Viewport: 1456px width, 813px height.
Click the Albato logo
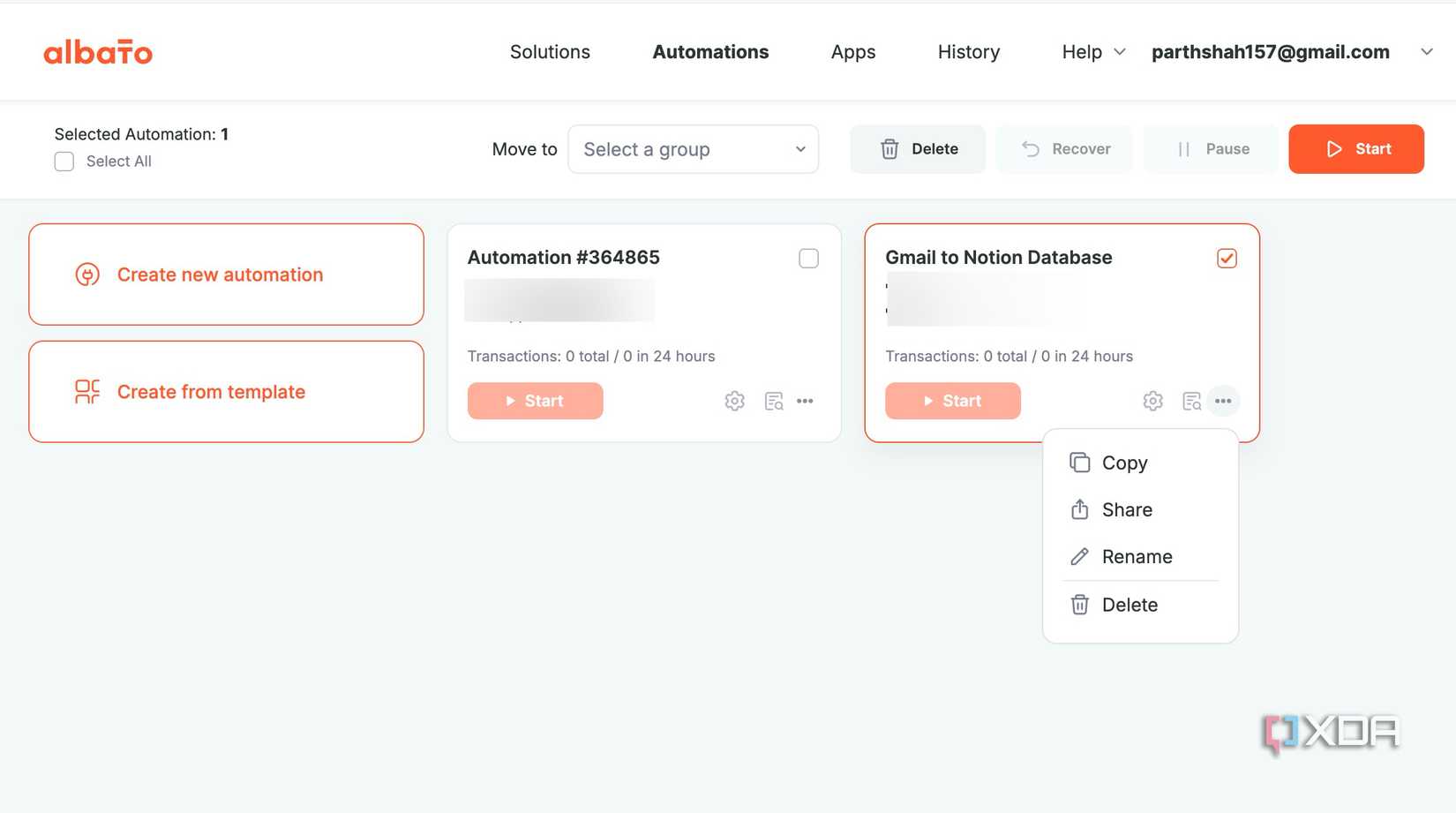click(x=98, y=52)
